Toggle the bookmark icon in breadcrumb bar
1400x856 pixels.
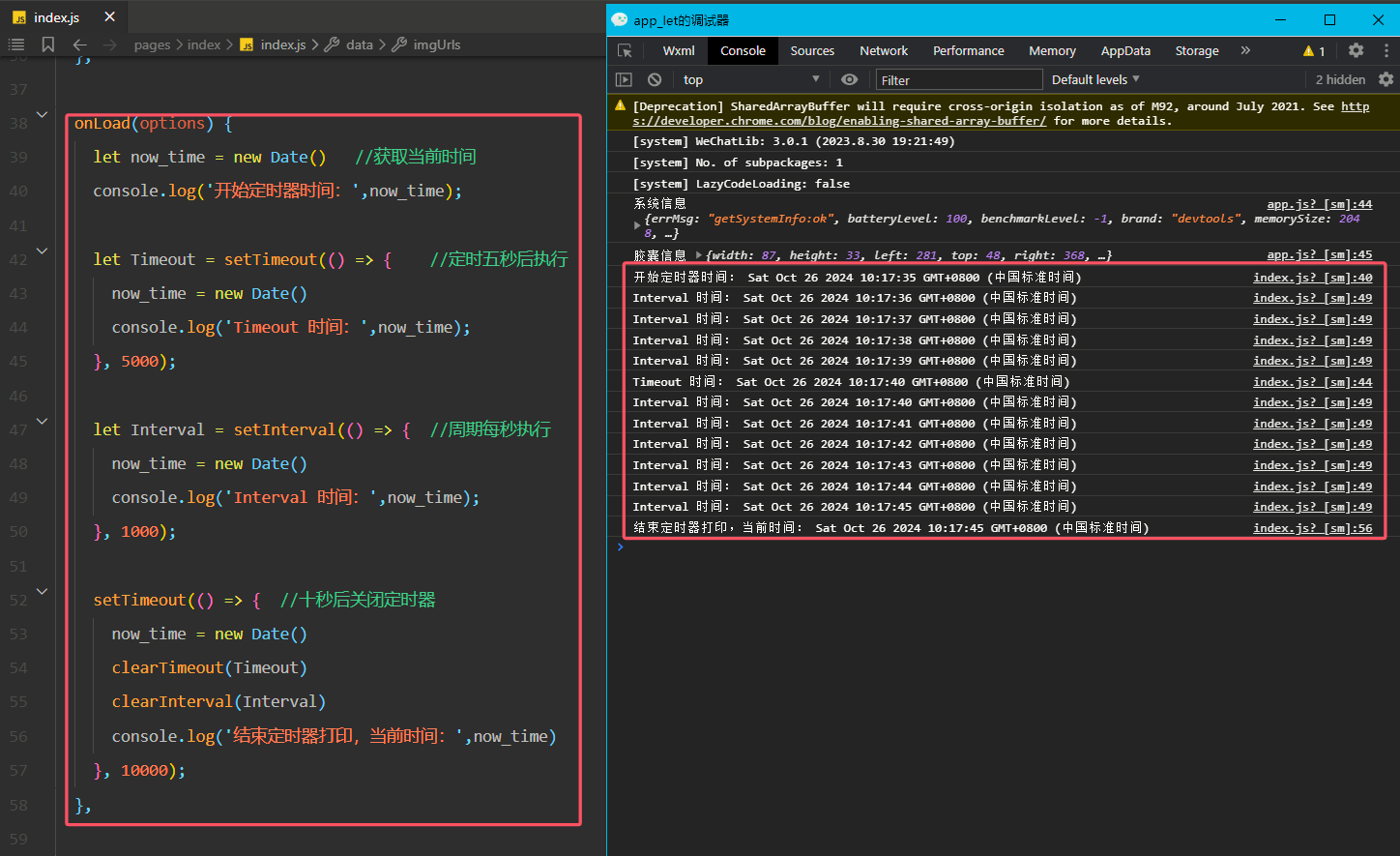click(47, 44)
